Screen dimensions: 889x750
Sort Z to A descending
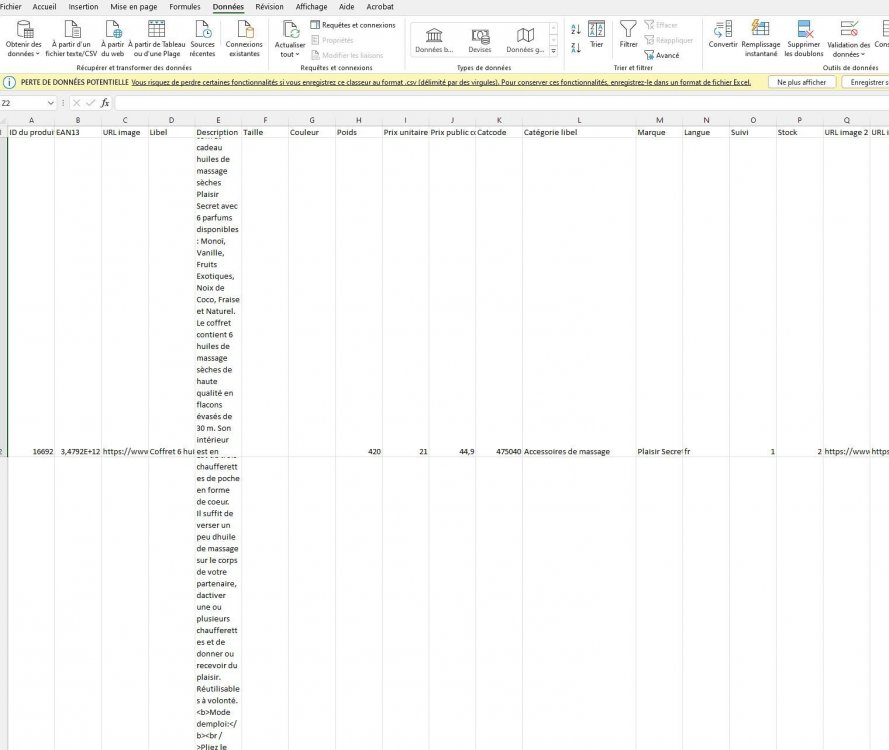pyautogui.click(x=575, y=48)
